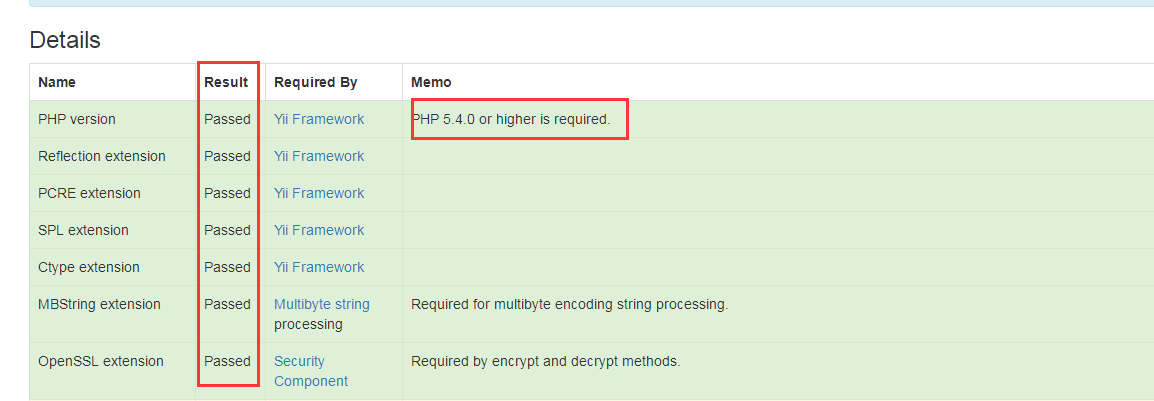Select the PHP version name cell
The image size is (1154, 401).
tap(77, 119)
